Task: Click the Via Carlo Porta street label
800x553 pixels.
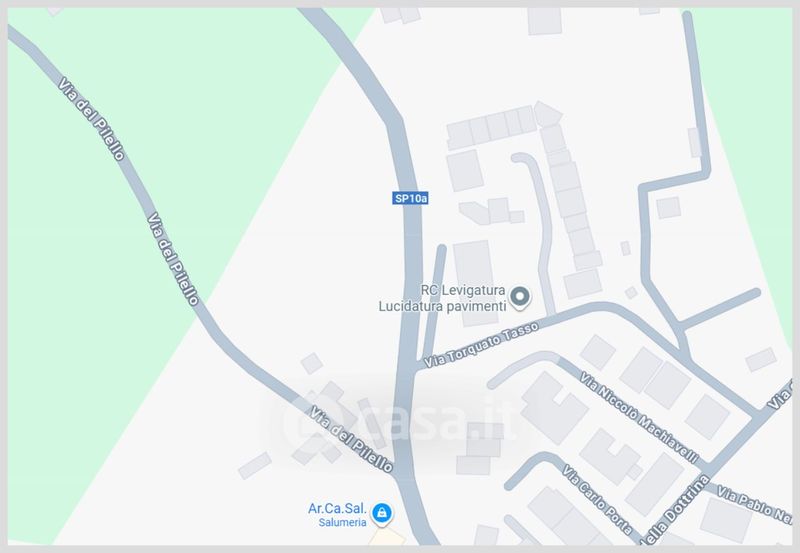Action: click(x=597, y=497)
